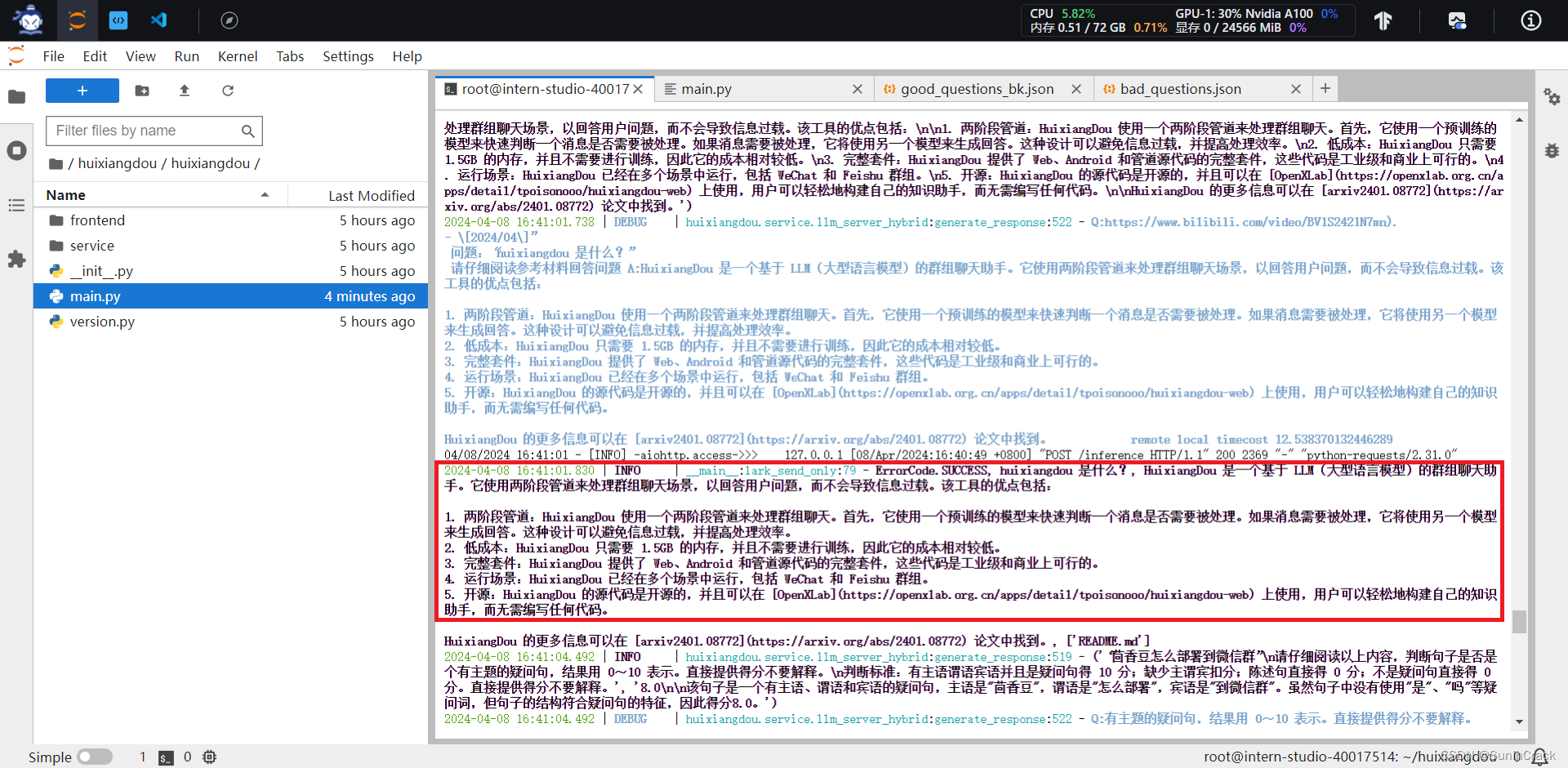Screen dimensions: 1568x768
Task: Open the Edit menu
Action: coord(95,56)
